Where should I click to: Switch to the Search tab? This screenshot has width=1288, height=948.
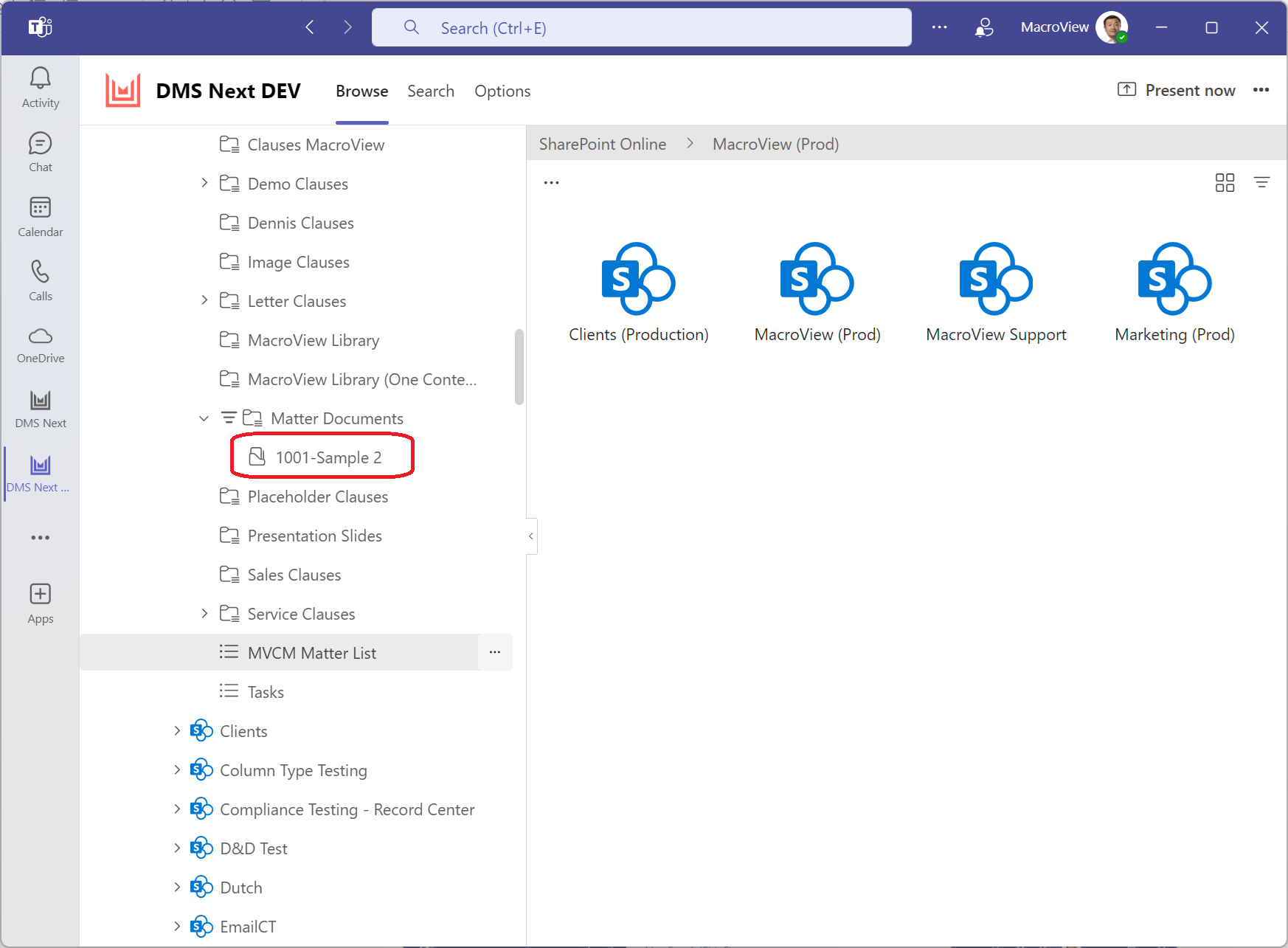[x=431, y=91]
